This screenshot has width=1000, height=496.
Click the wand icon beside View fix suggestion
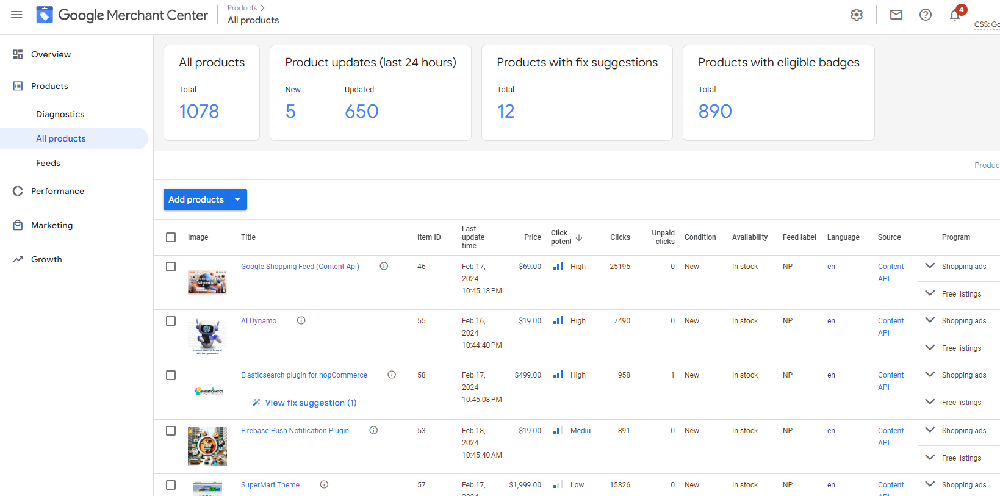pos(256,403)
